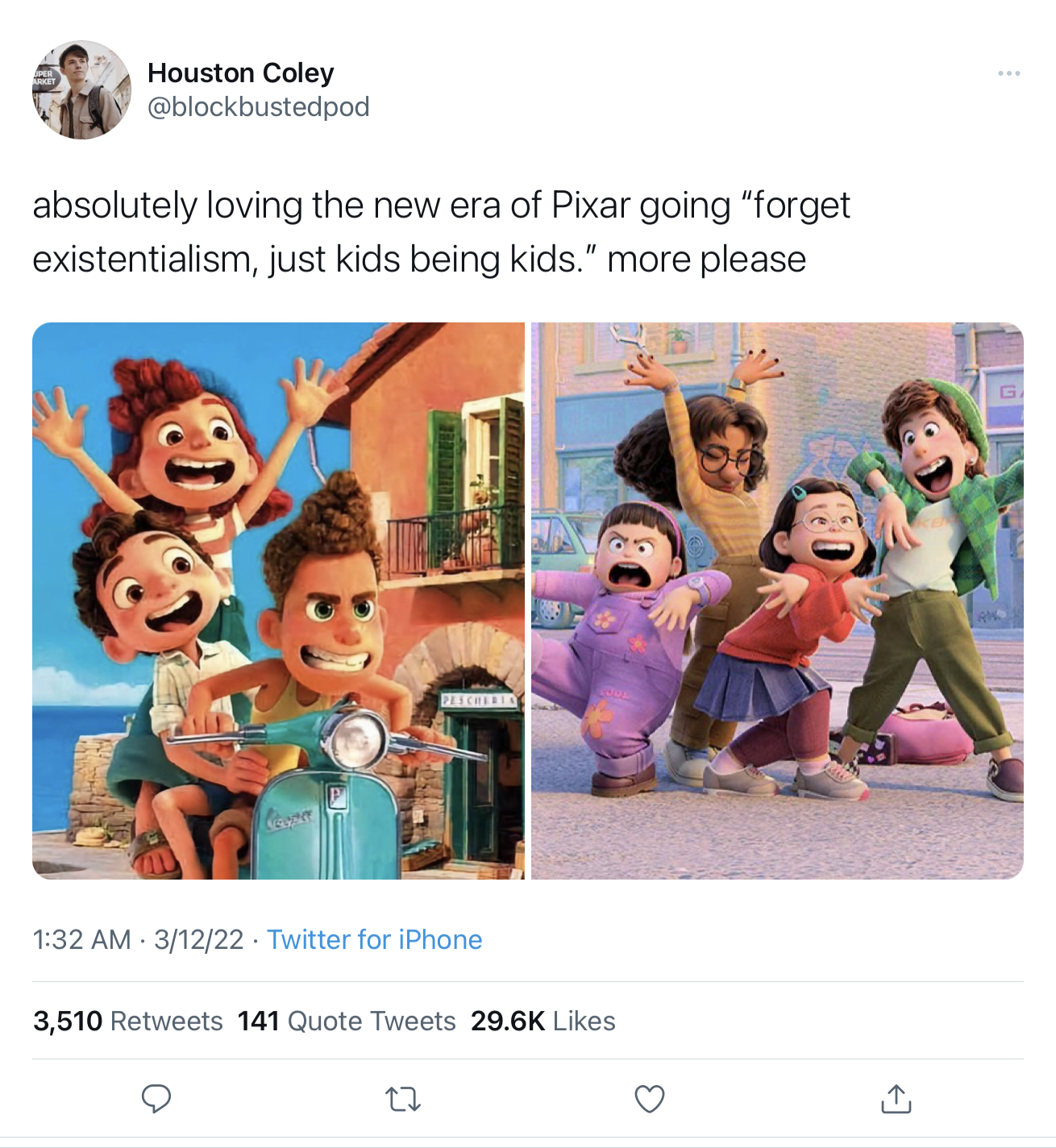Viewport: 1056px width, 1148px height.
Task: Open the three-dot more options menu
Action: (x=1008, y=73)
